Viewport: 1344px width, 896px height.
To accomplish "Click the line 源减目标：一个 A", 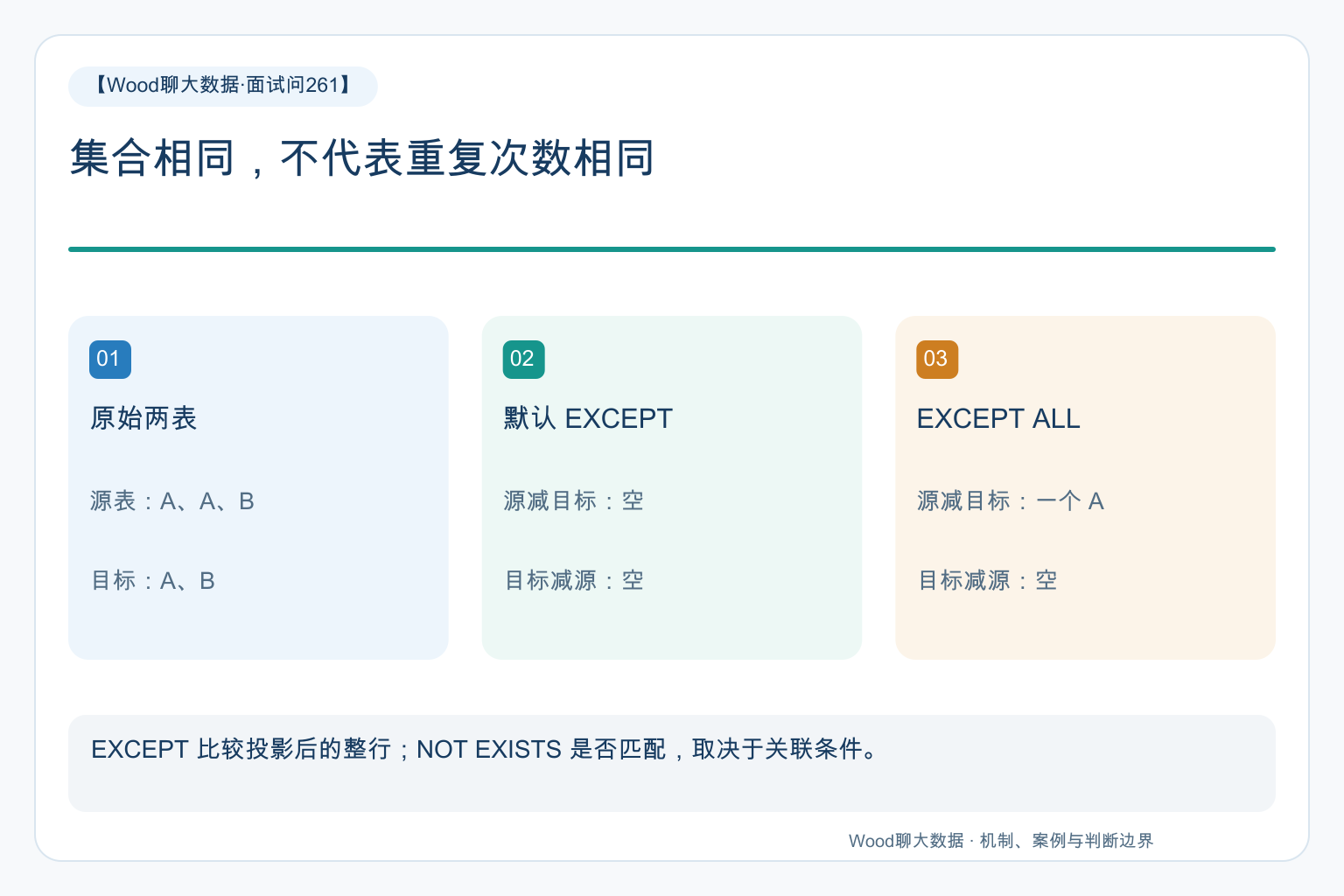I will 1011,501.
